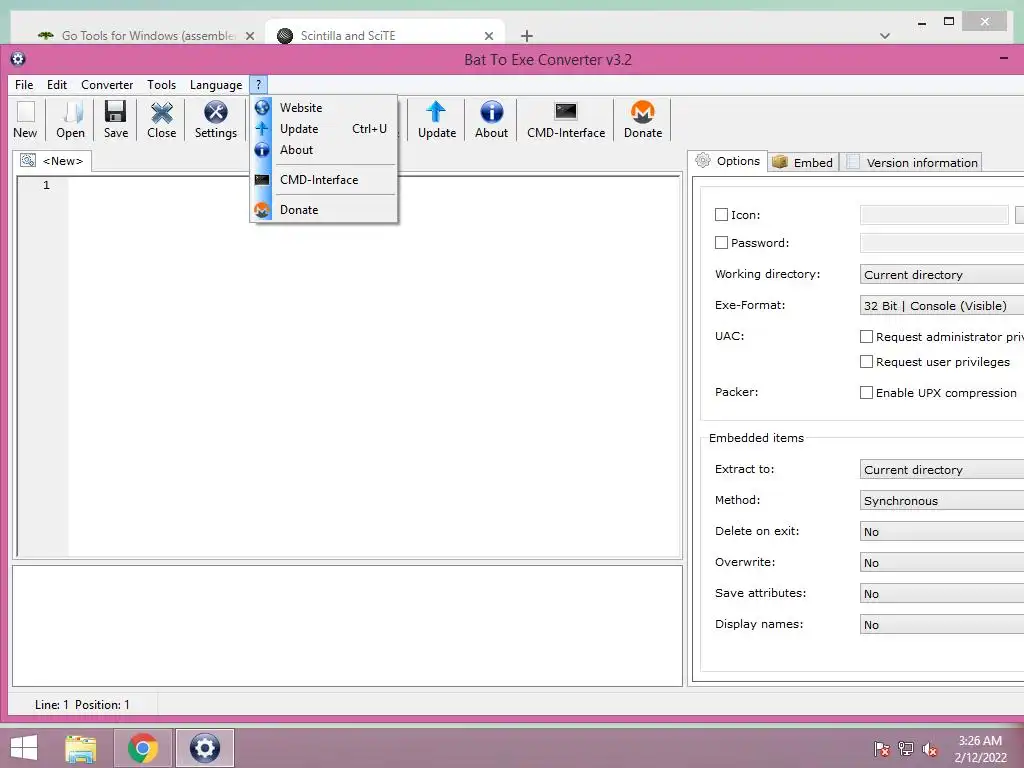Open the Working directory dropdown
The width and height of the screenshot is (1024, 768).
coord(942,274)
